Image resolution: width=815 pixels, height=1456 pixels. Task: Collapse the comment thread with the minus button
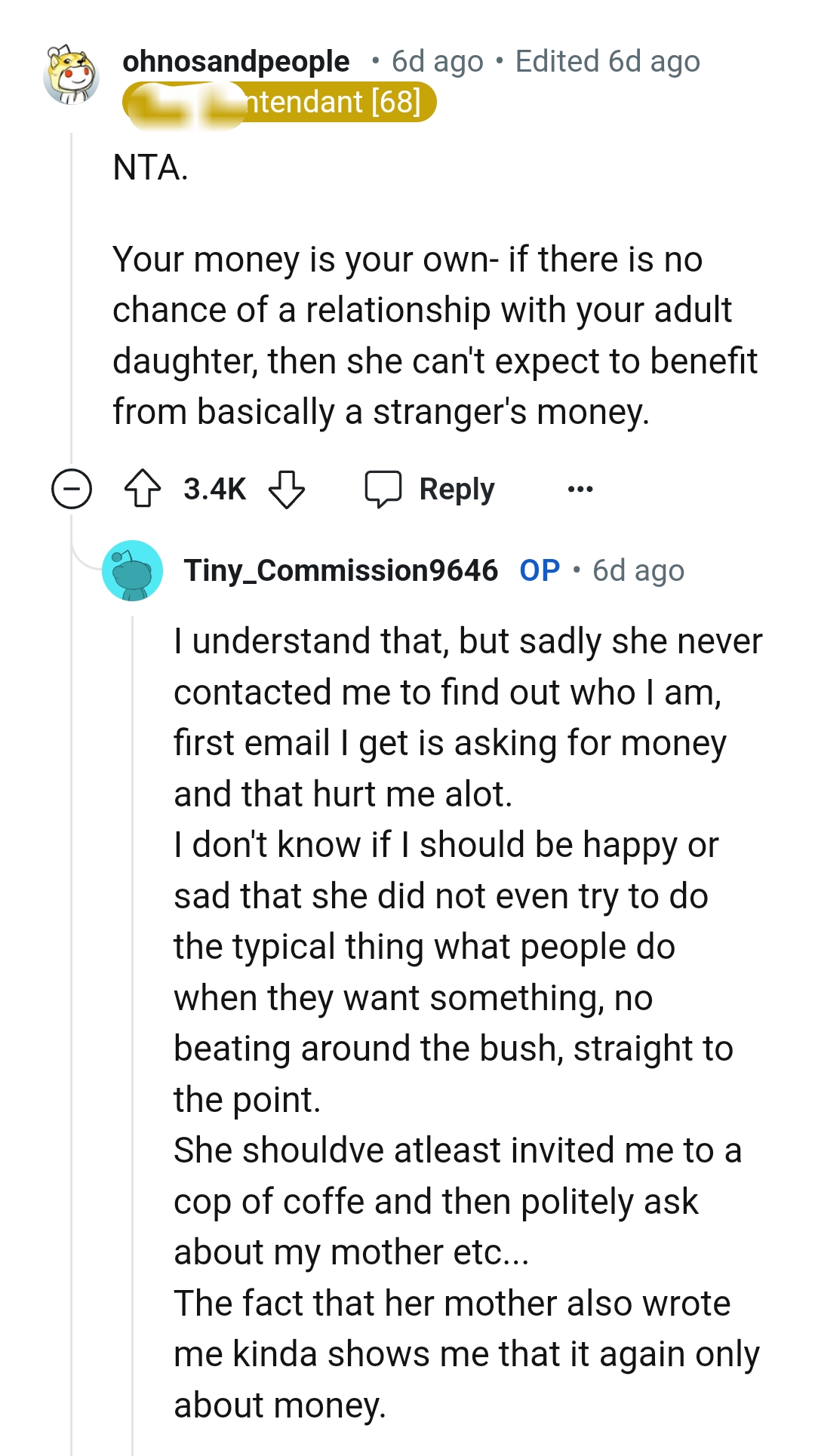tap(72, 489)
